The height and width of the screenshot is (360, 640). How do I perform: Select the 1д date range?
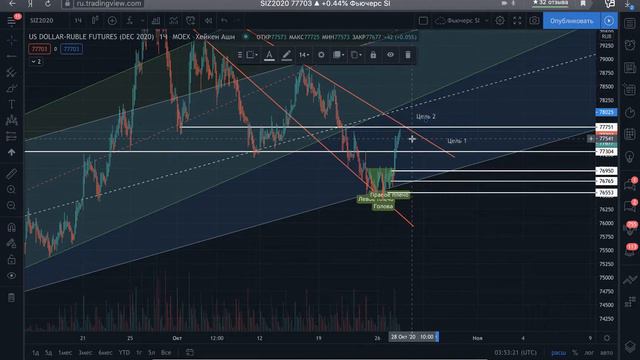(x=36, y=352)
